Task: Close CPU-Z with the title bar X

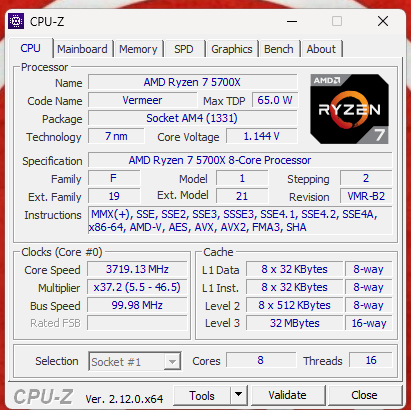Action: [383, 21]
